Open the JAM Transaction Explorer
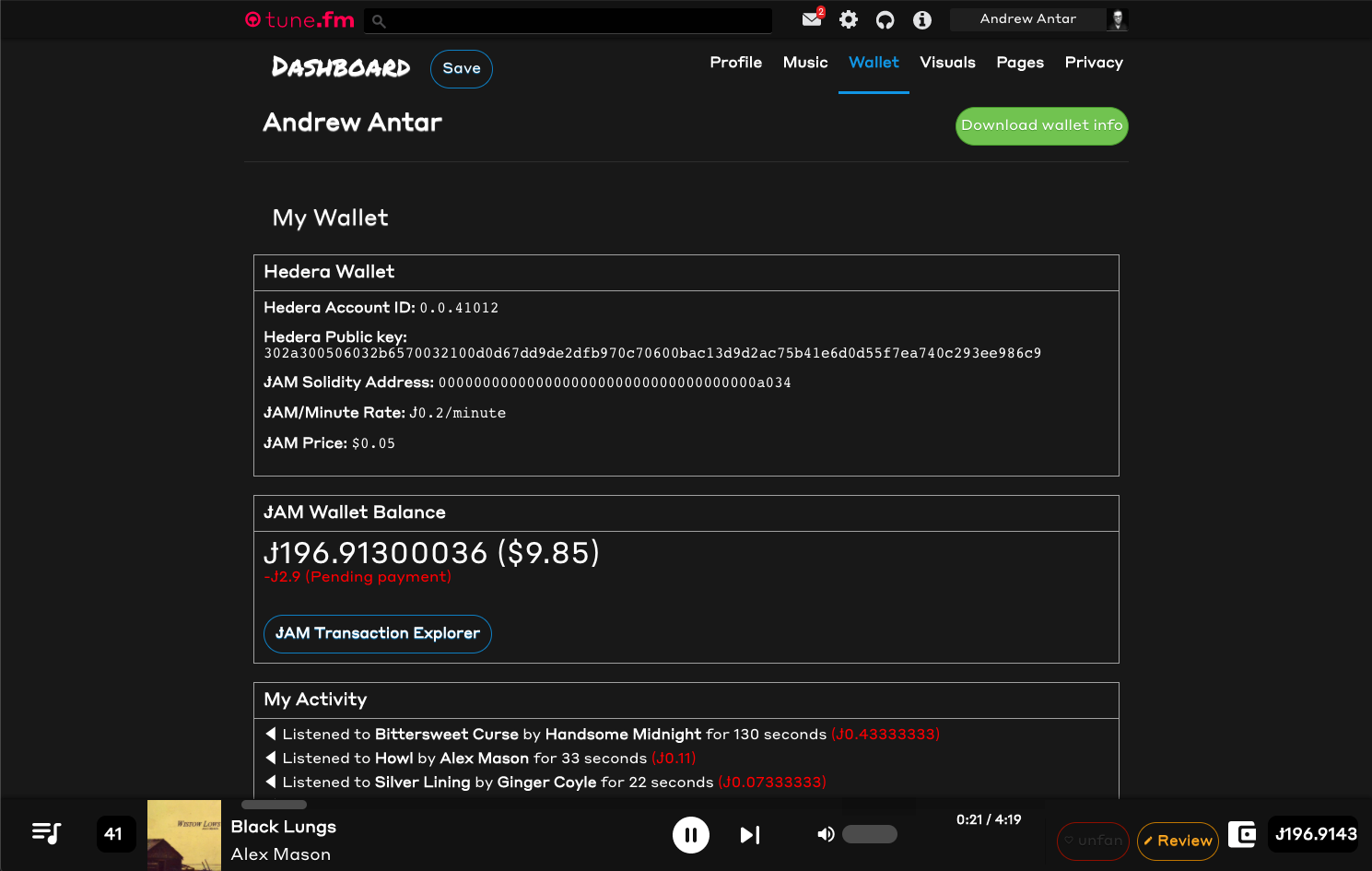This screenshot has width=1372, height=871. click(x=377, y=634)
